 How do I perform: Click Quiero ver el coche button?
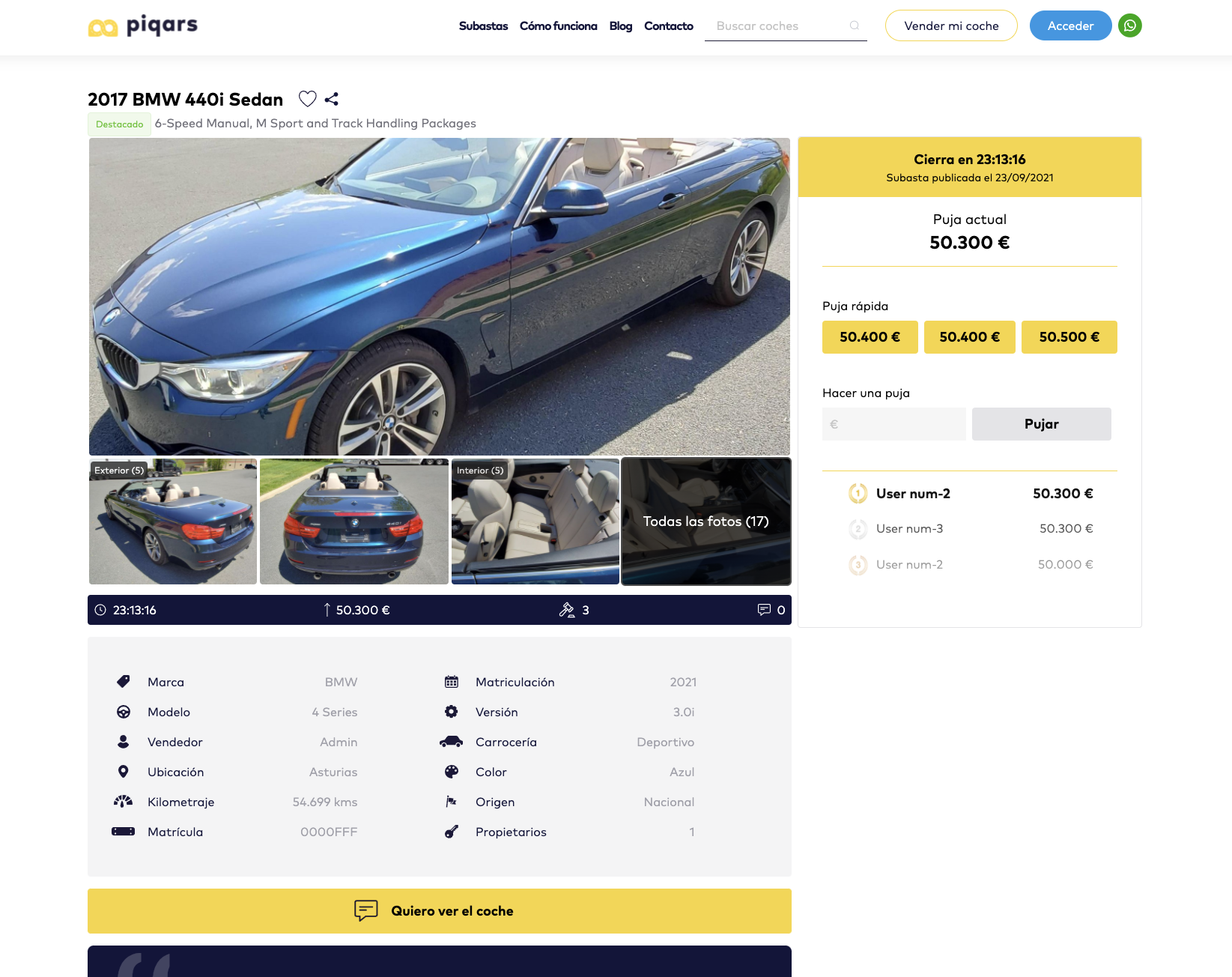click(x=440, y=911)
